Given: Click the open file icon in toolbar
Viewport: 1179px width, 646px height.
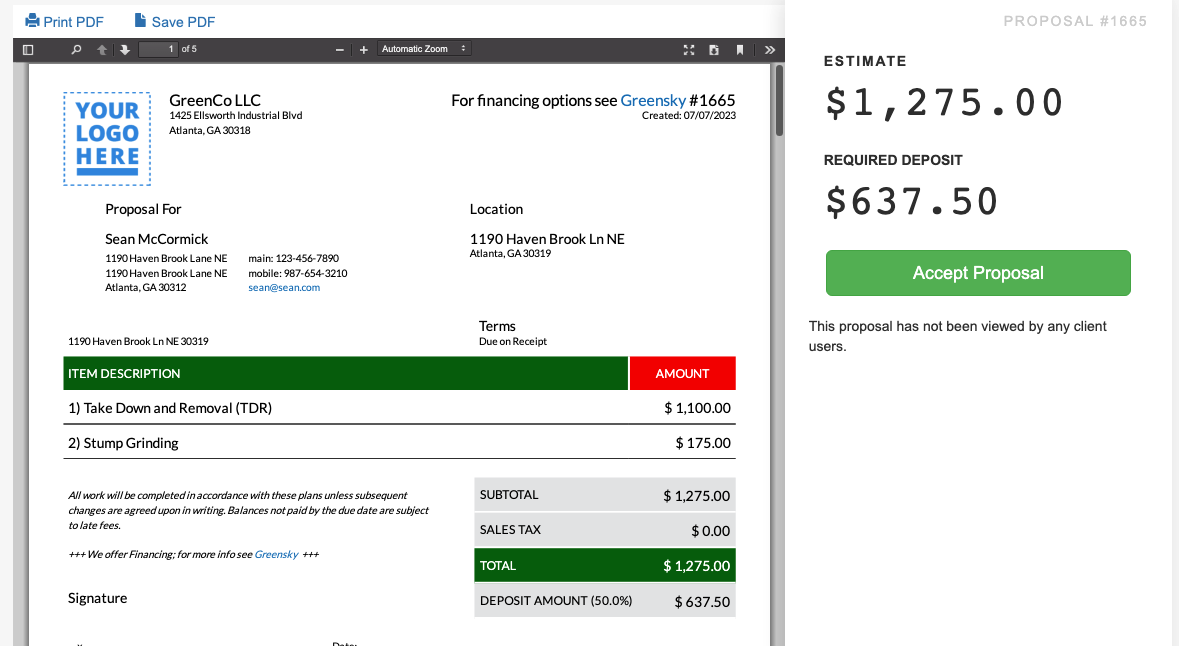Looking at the screenshot, I should (x=714, y=49).
